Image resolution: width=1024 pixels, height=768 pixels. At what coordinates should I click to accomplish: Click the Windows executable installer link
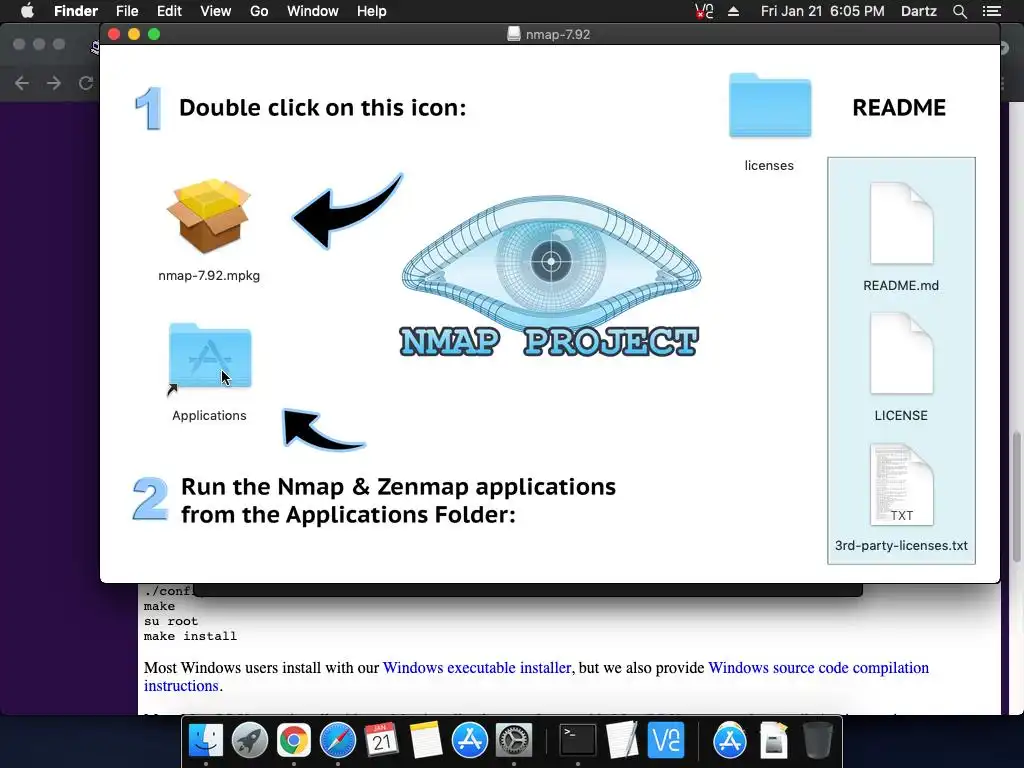pyautogui.click(x=477, y=668)
